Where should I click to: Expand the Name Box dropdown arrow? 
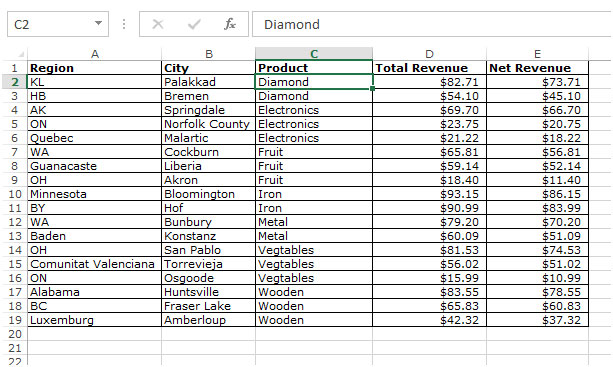pos(99,23)
